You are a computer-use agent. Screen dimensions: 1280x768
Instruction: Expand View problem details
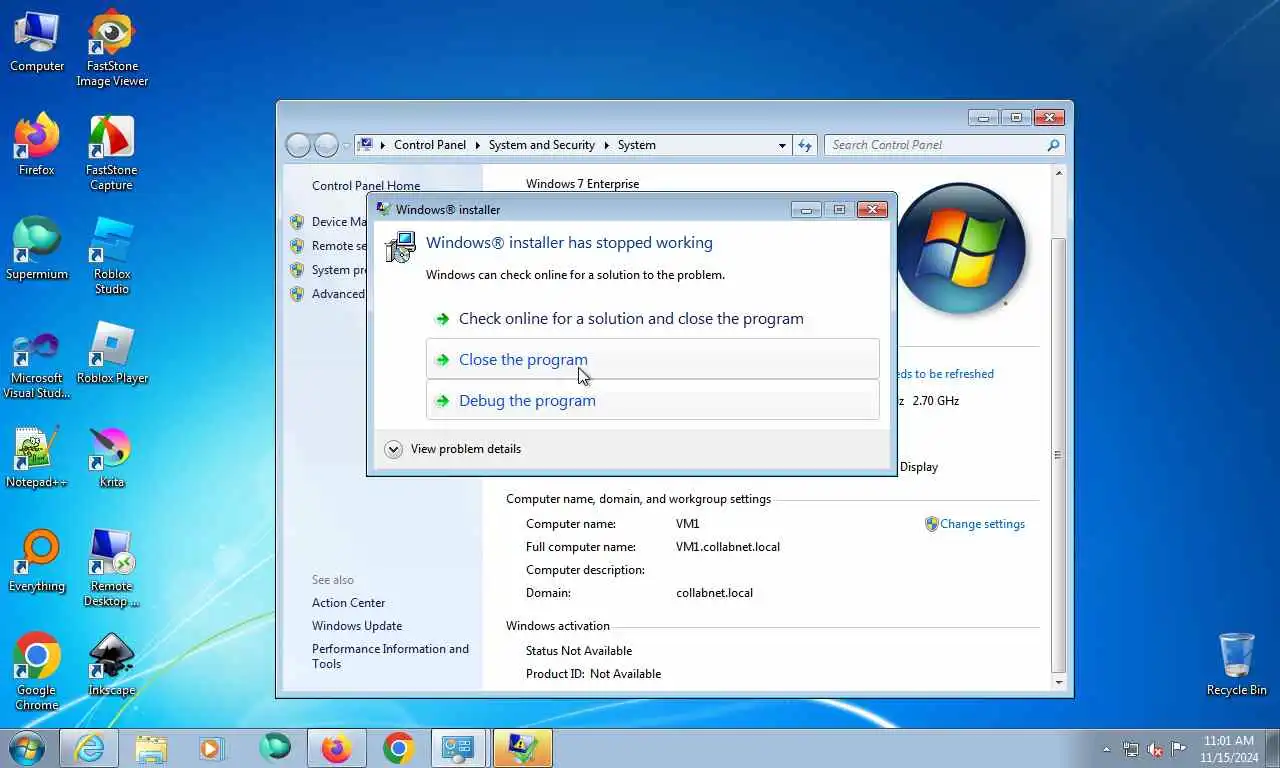[453, 449]
